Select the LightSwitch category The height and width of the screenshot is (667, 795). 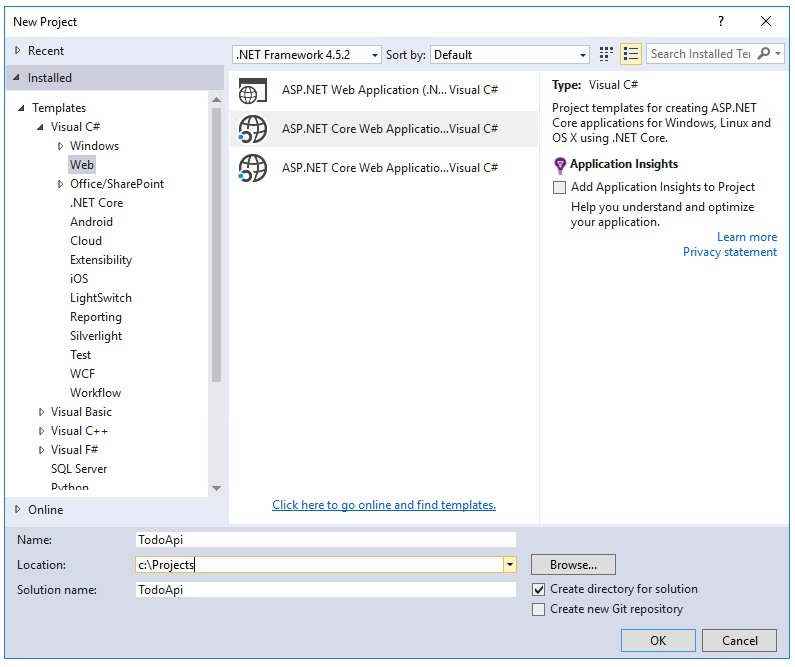[101, 298]
